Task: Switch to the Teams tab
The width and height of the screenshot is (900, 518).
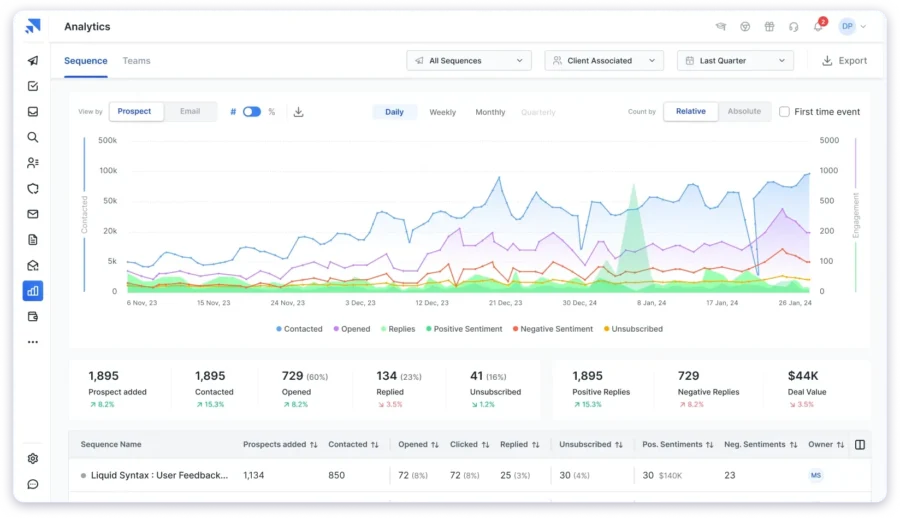Action: [136, 61]
